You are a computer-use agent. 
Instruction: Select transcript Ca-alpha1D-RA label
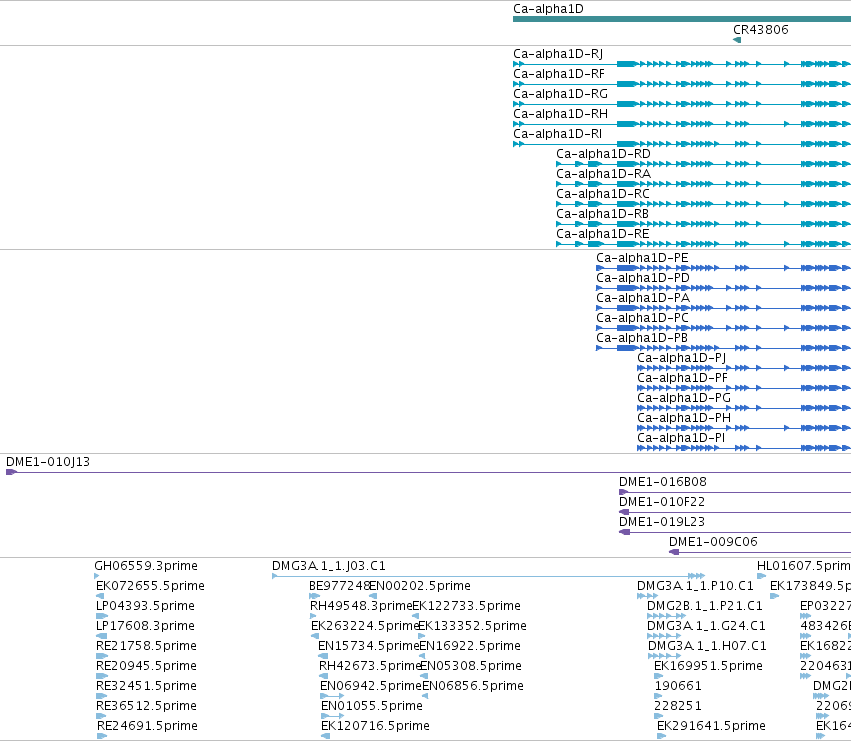[603, 174]
